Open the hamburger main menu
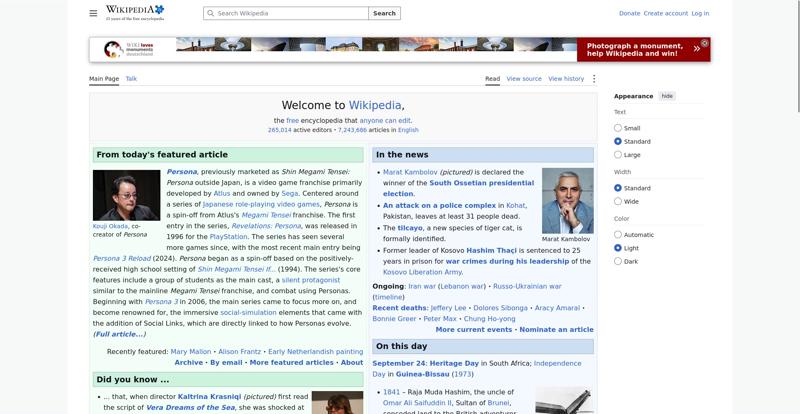 coord(93,13)
